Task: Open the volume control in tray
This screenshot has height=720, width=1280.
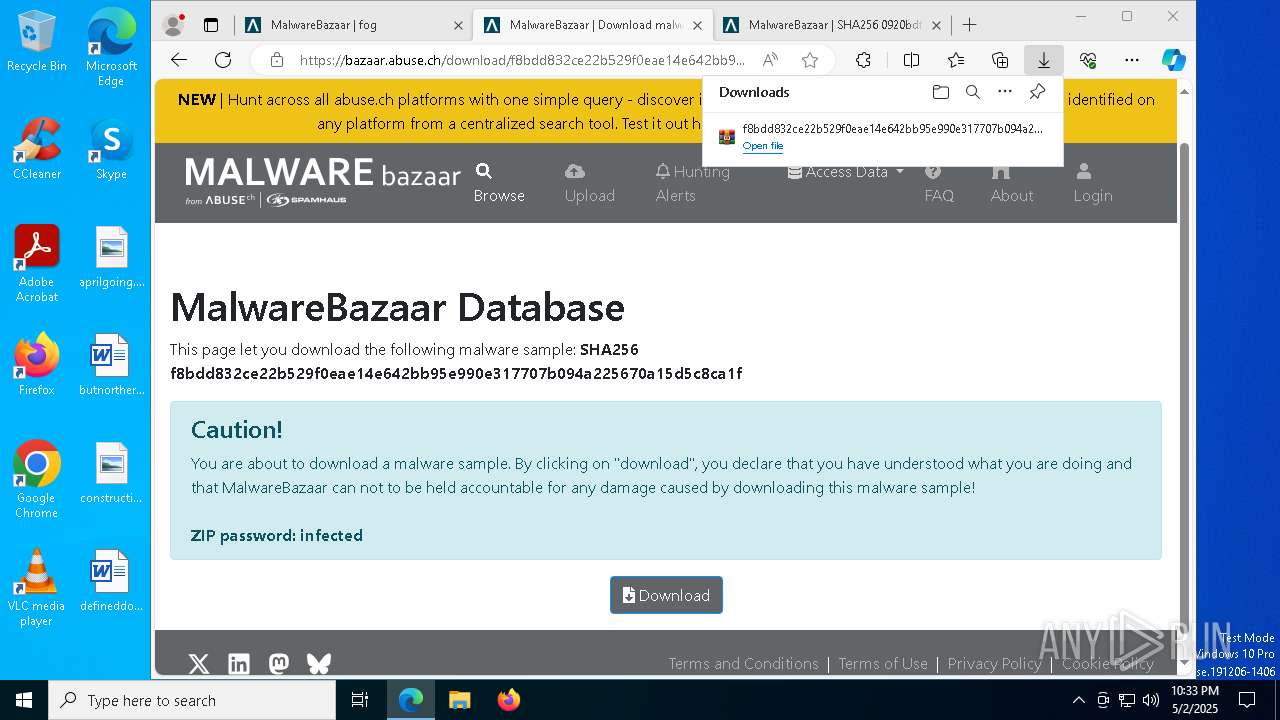Action: (x=1151, y=700)
